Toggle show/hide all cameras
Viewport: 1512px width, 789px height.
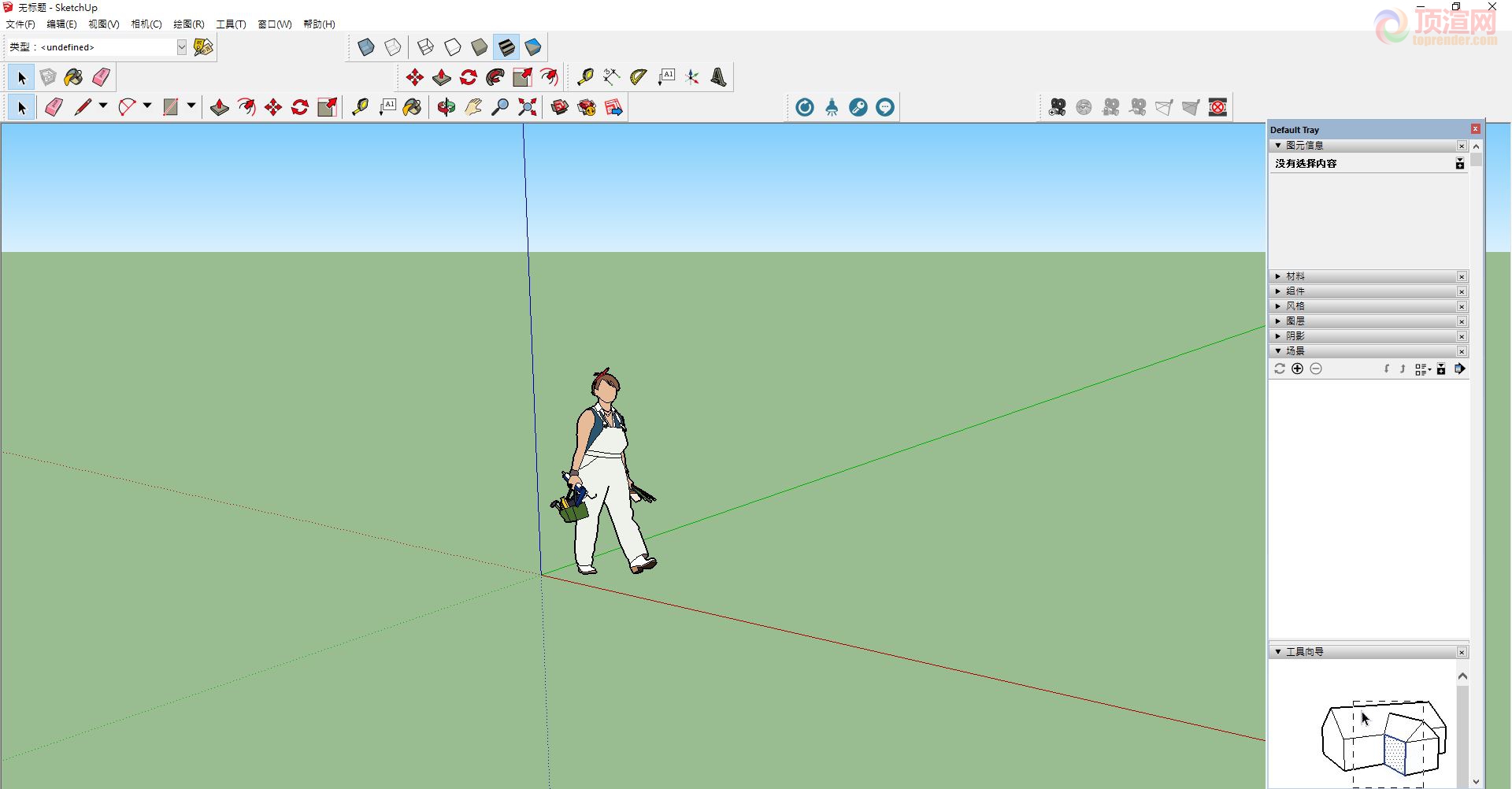click(x=1138, y=107)
